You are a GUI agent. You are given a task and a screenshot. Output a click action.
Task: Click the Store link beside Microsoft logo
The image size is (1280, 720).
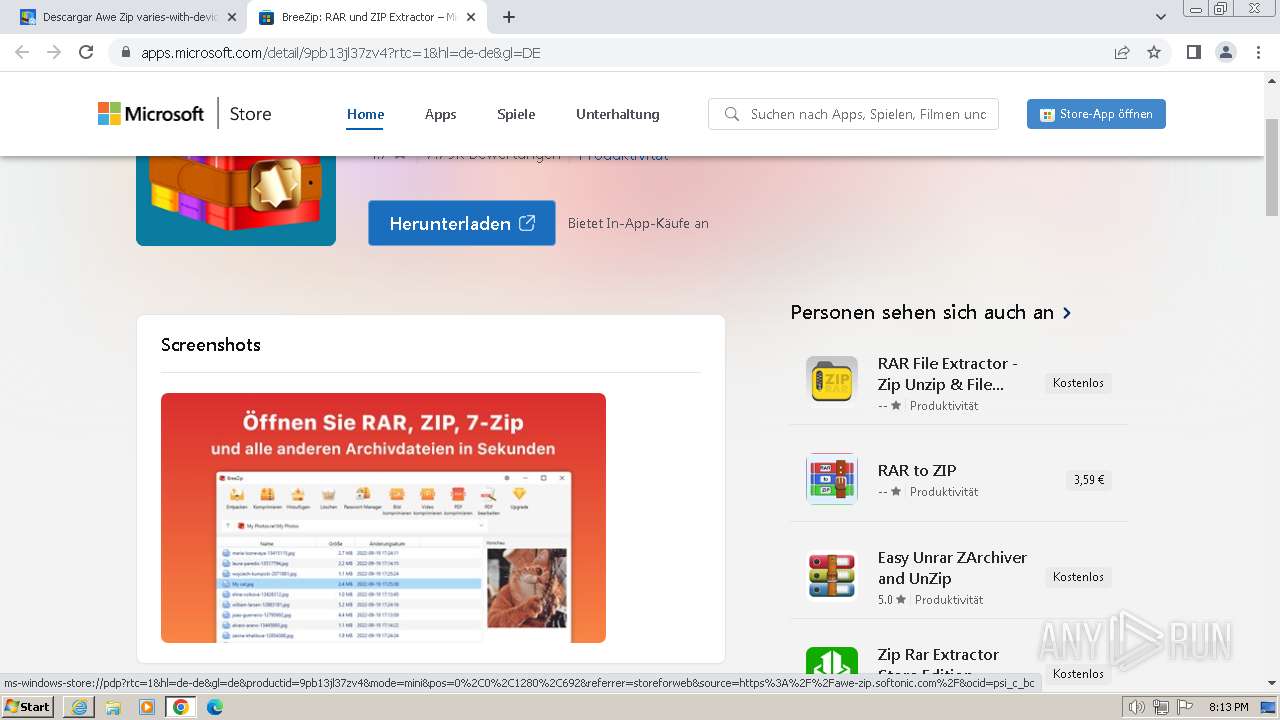click(250, 114)
